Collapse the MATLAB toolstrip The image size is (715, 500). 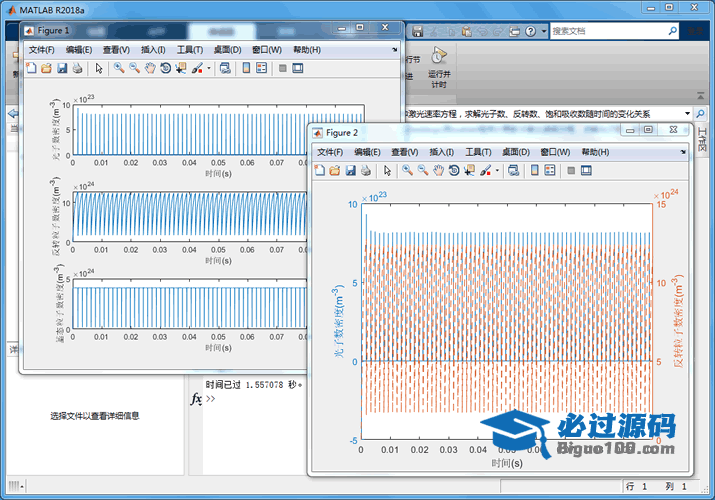pyautogui.click(x=700, y=96)
